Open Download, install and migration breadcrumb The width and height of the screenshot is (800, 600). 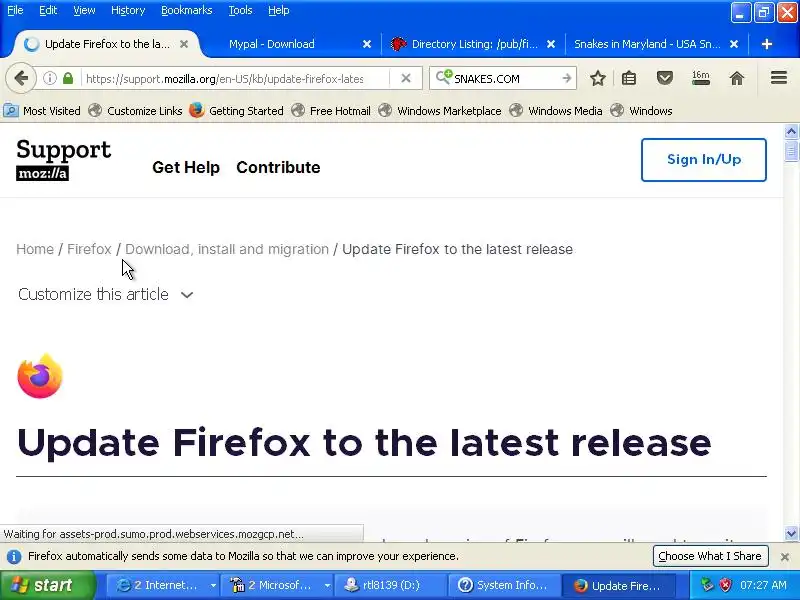point(227,249)
